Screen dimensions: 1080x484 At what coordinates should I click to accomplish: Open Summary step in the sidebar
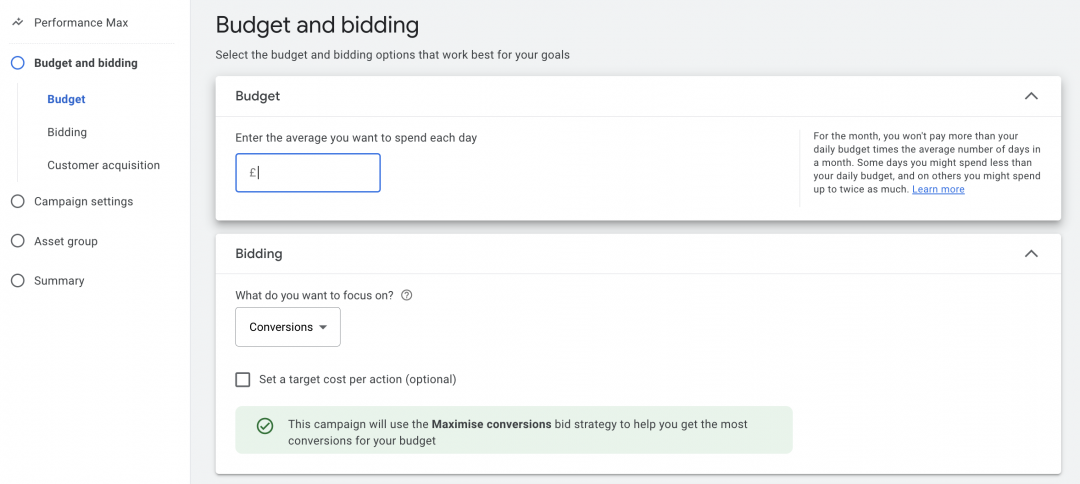pos(59,281)
